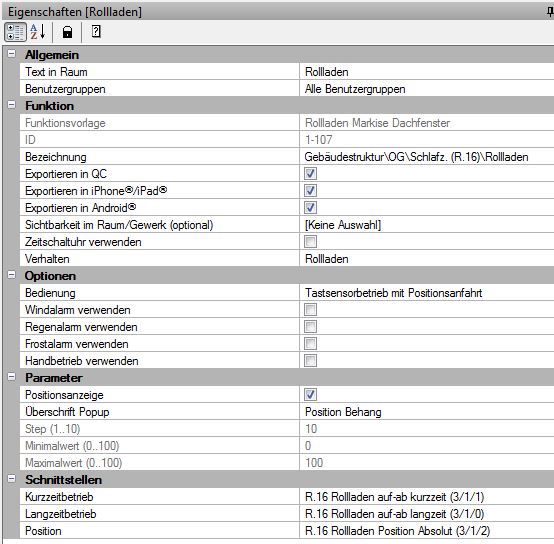Screen dimensions: 554x544
Task: Select Kurzzeitbetrieb address value 3/1/1
Action: point(427,497)
